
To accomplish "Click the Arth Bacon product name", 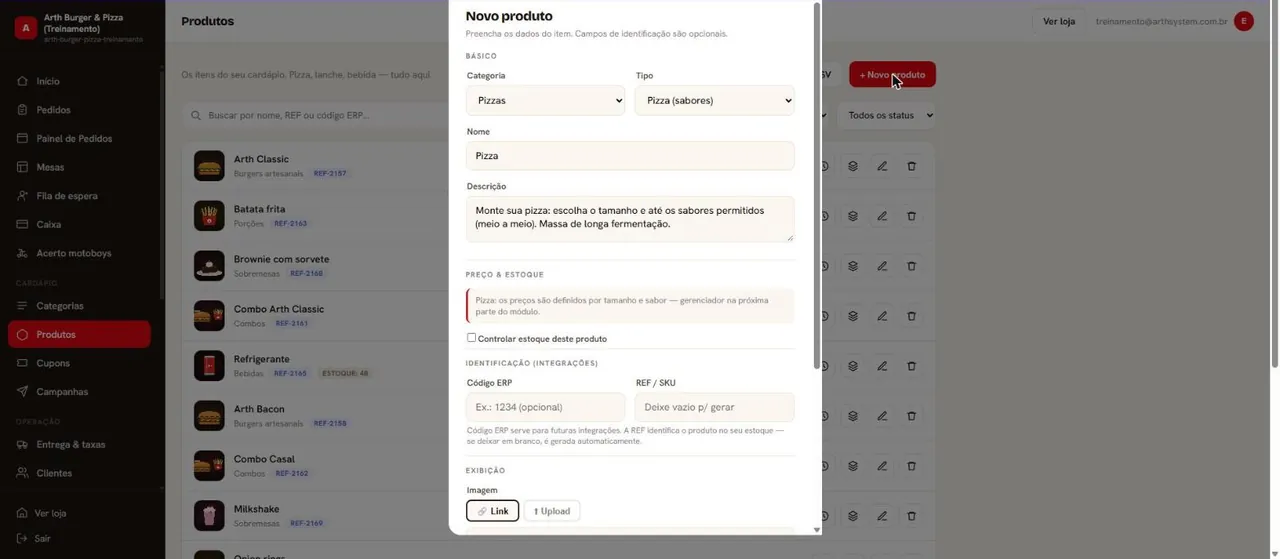I will coord(259,409).
